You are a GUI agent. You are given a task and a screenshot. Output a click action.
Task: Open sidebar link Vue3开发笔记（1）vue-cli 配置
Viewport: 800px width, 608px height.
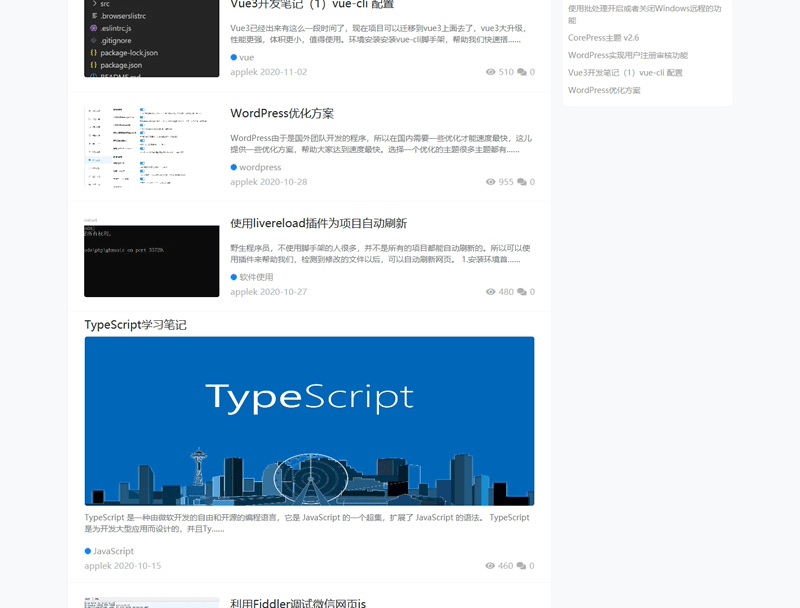[x=625, y=72]
